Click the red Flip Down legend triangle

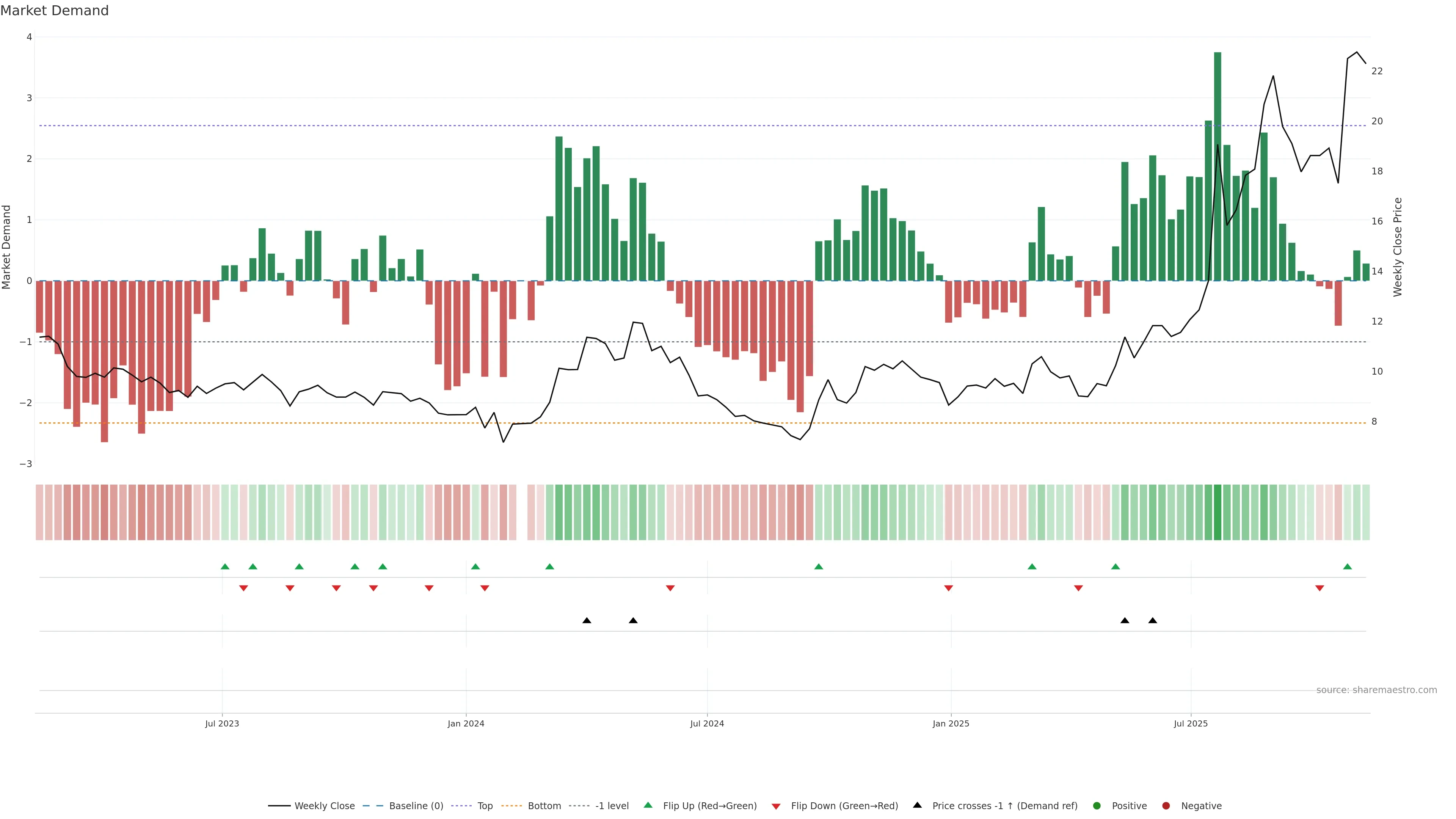tap(776, 806)
